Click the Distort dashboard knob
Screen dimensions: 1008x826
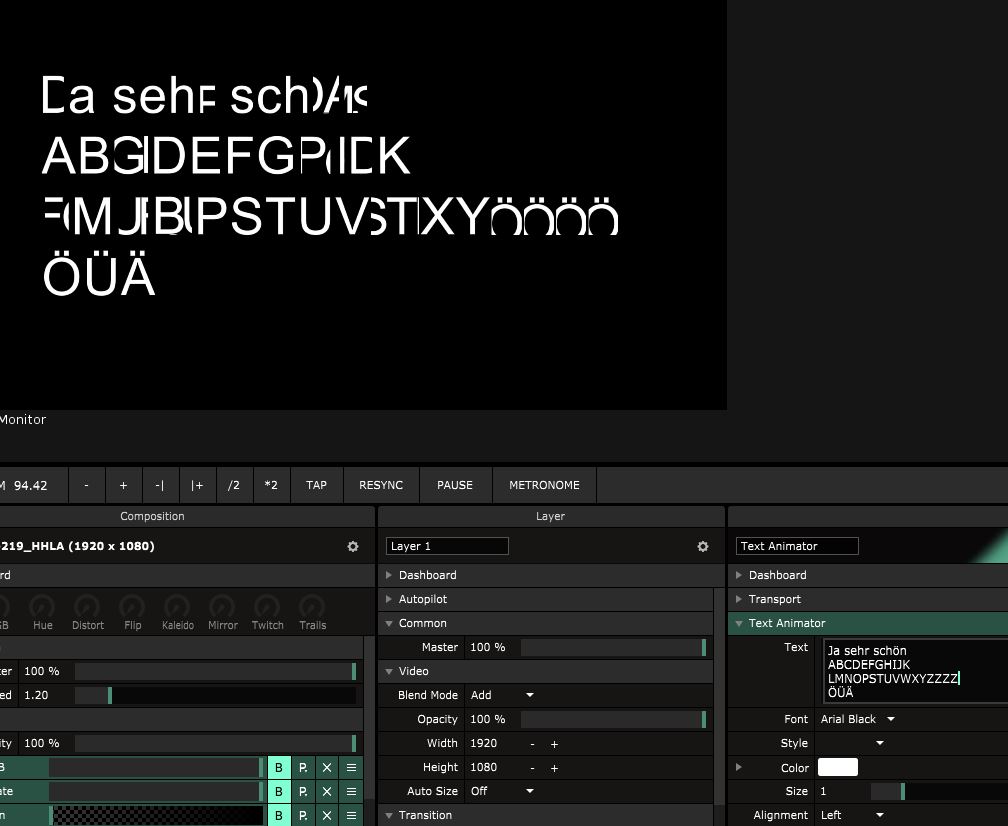point(87,607)
